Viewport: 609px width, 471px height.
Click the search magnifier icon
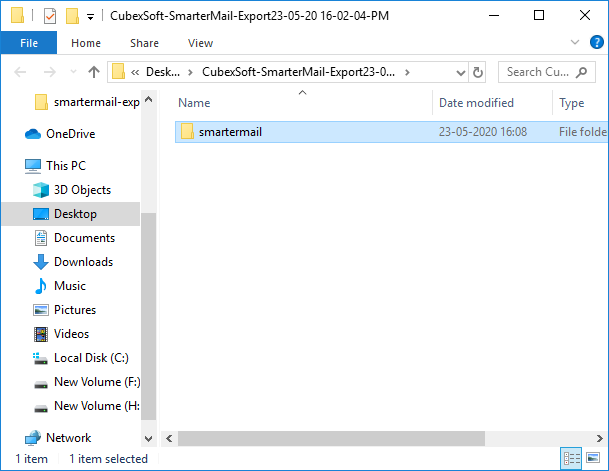581,72
